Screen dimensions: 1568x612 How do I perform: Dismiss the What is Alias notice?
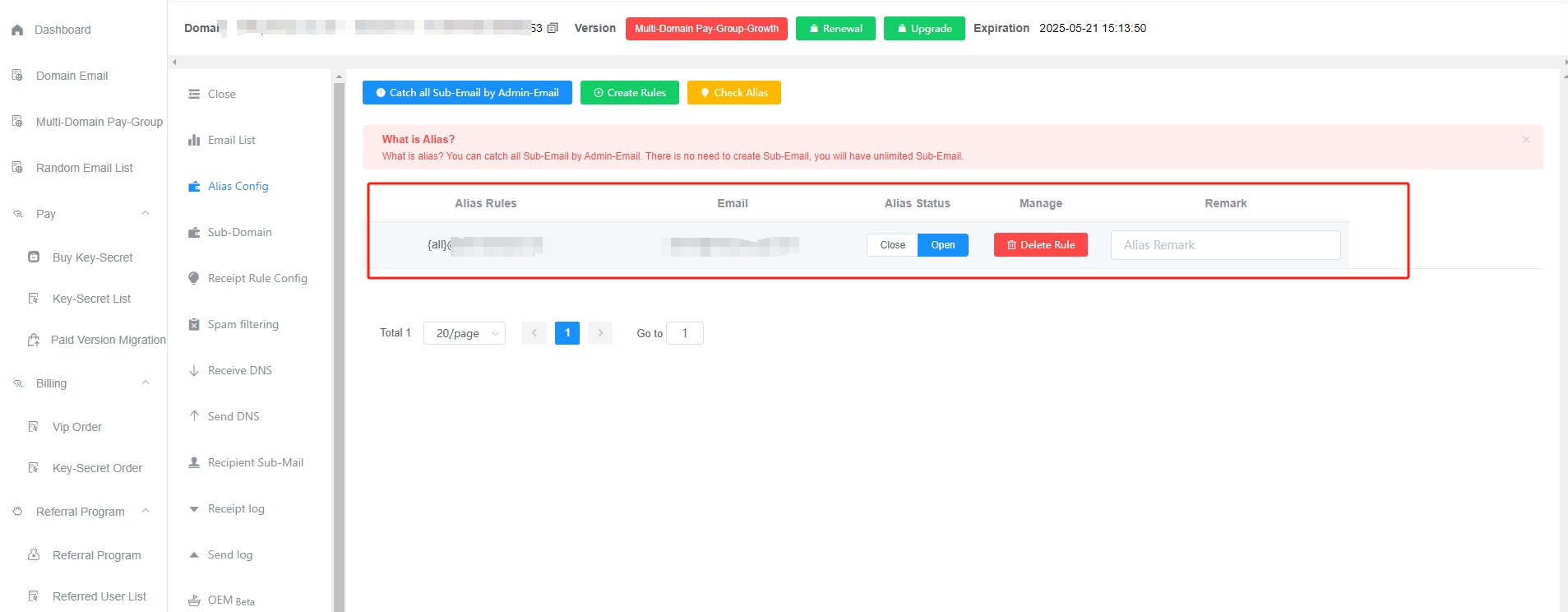[x=1526, y=140]
